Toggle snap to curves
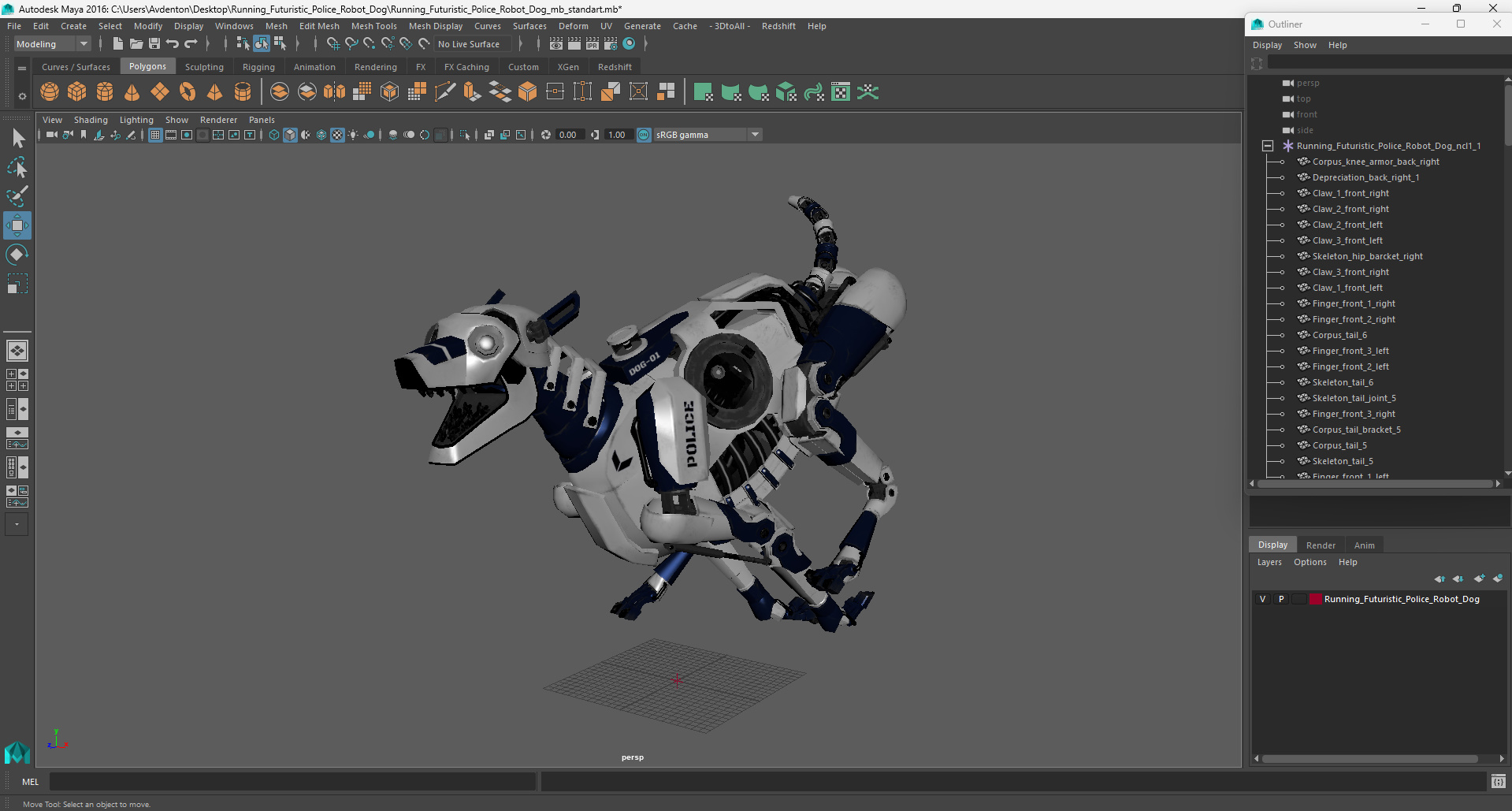1512x811 pixels. (351, 44)
